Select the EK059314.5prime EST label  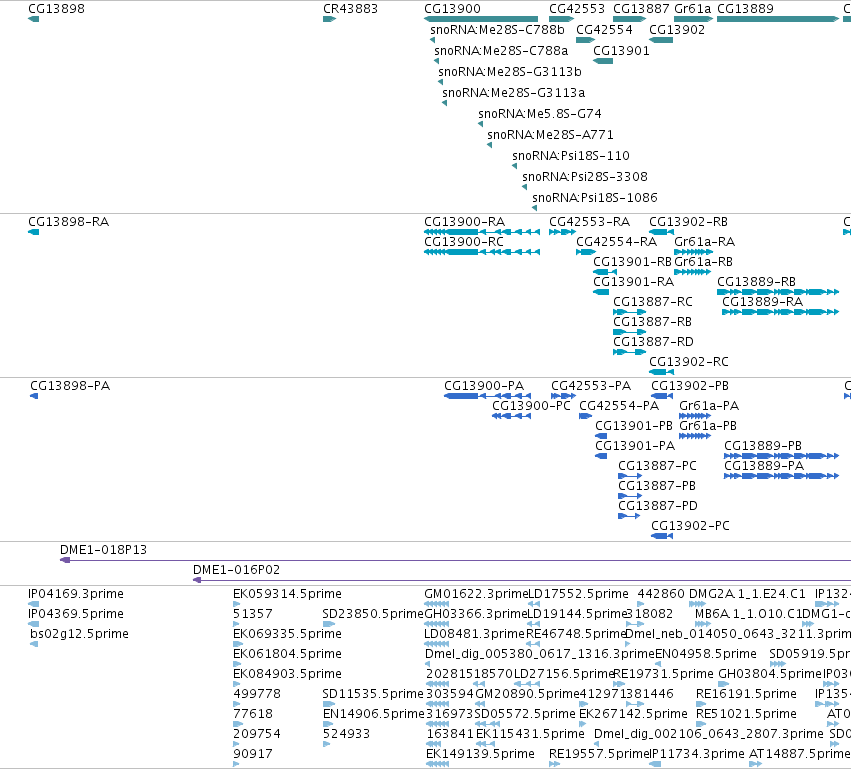click(x=288, y=594)
